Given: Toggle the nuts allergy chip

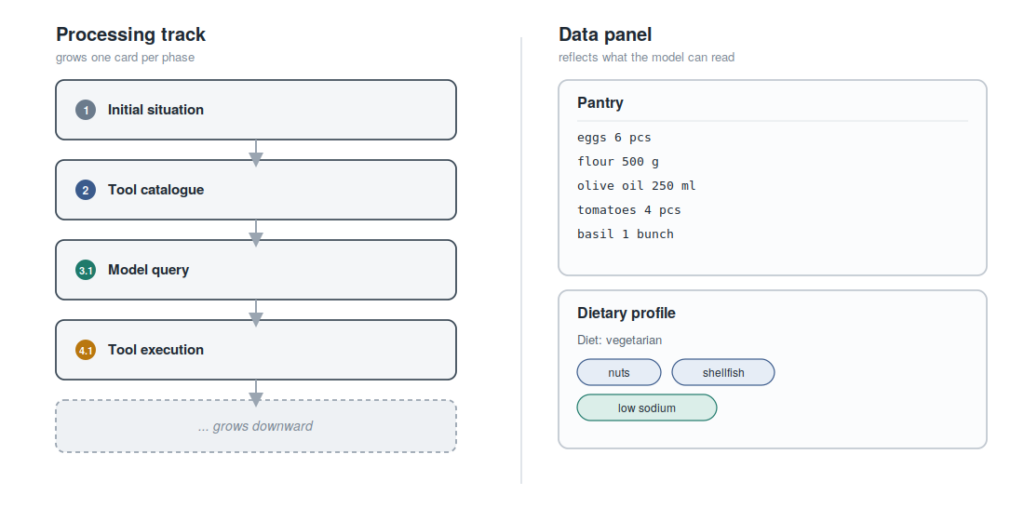Looking at the screenshot, I should [619, 372].
